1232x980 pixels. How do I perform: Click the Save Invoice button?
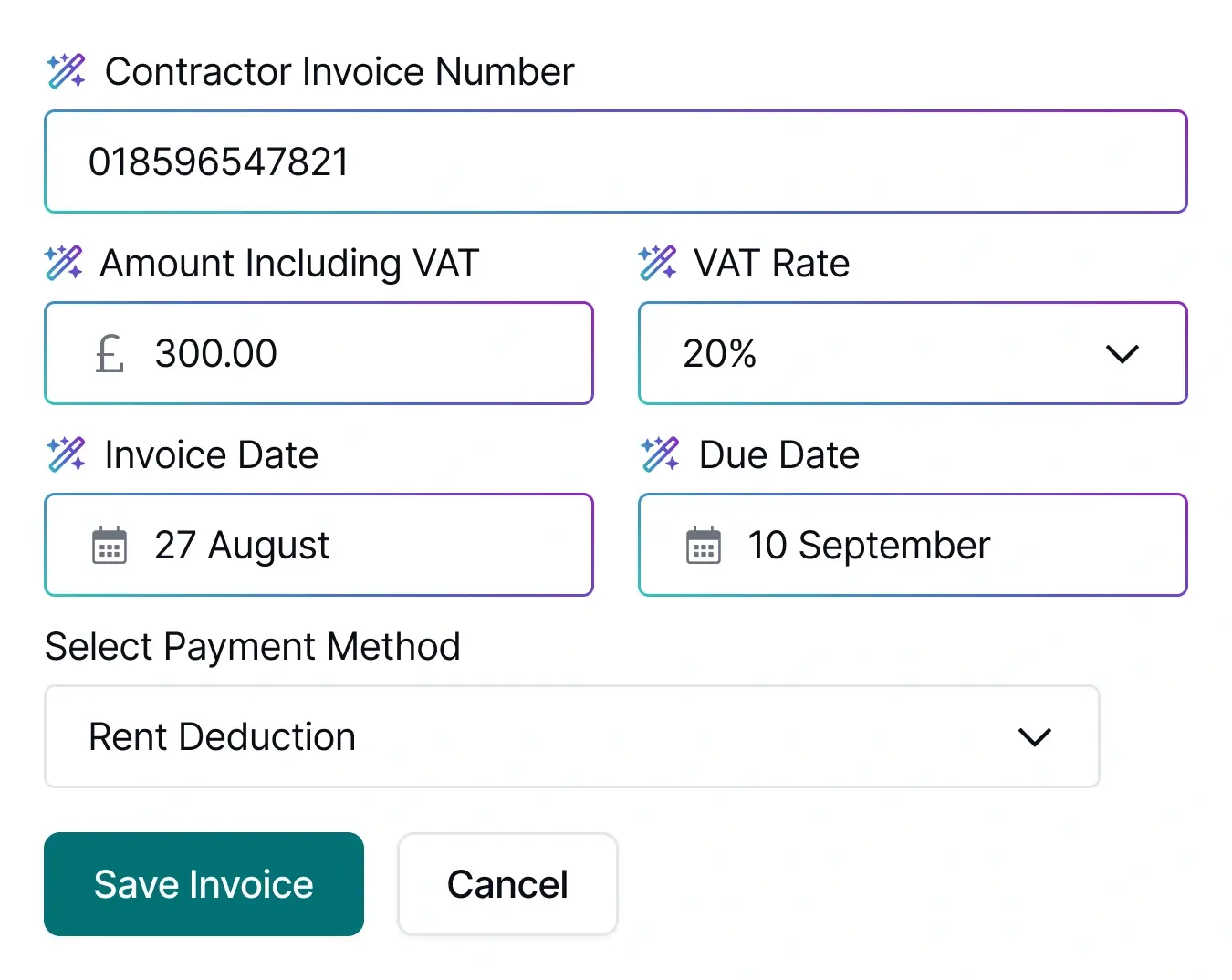pyautogui.click(x=203, y=883)
